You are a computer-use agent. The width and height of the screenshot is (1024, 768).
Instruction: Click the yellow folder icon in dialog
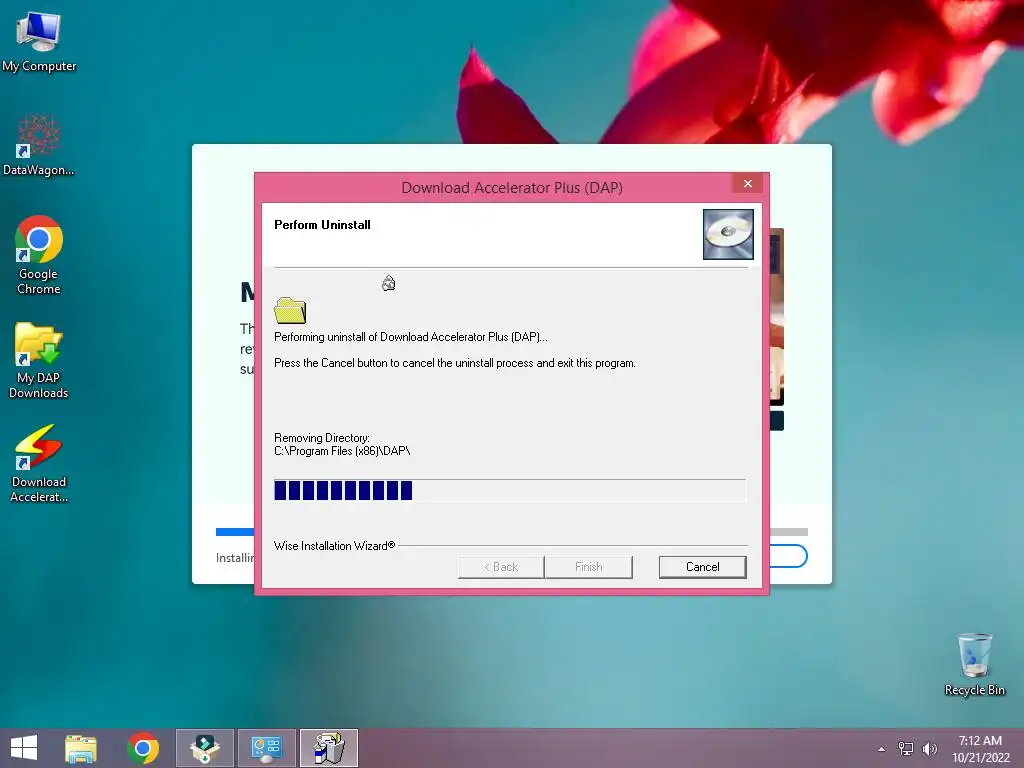pos(290,311)
